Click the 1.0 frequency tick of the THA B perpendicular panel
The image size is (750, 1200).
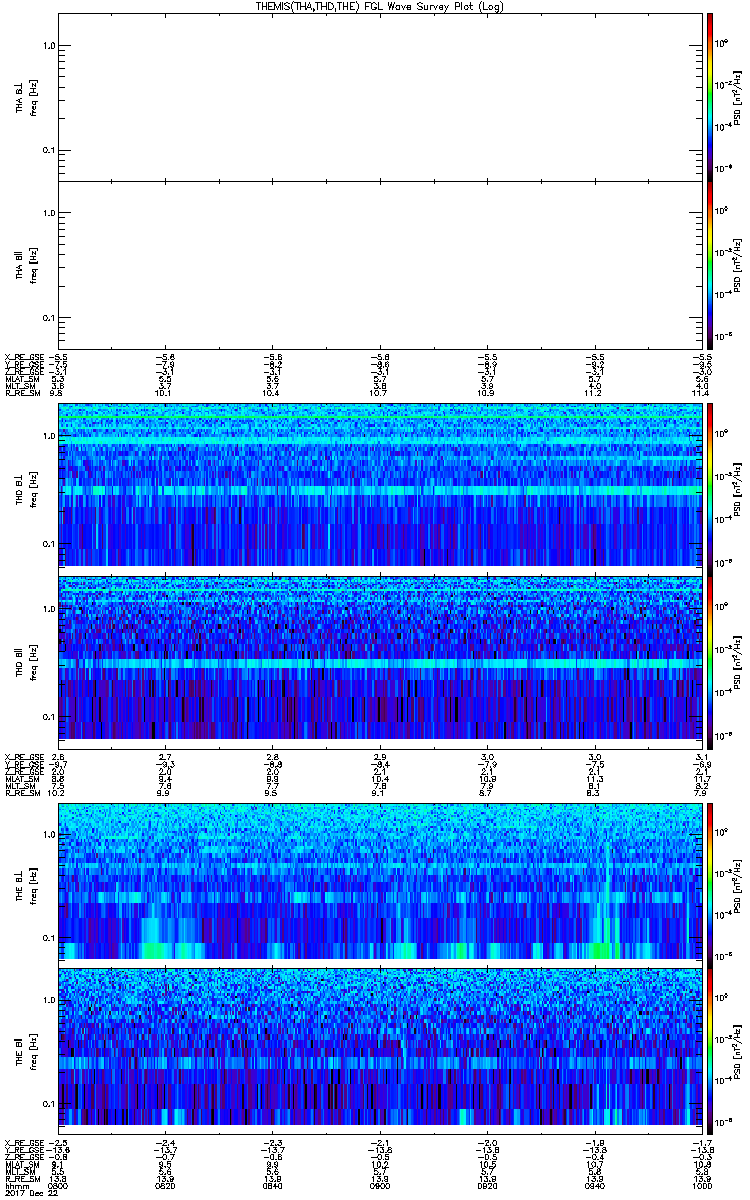click(48, 46)
